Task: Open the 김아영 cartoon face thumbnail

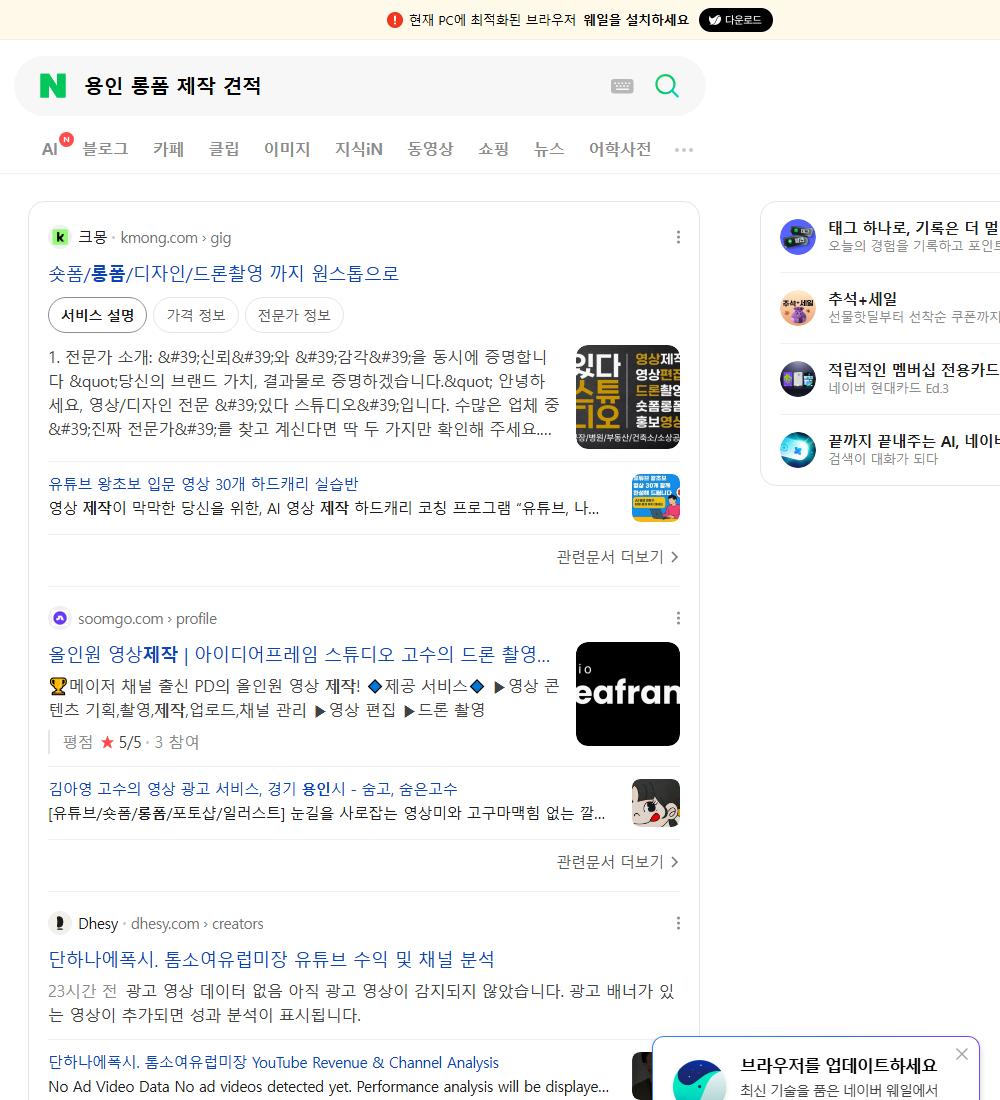Action: click(x=655, y=803)
